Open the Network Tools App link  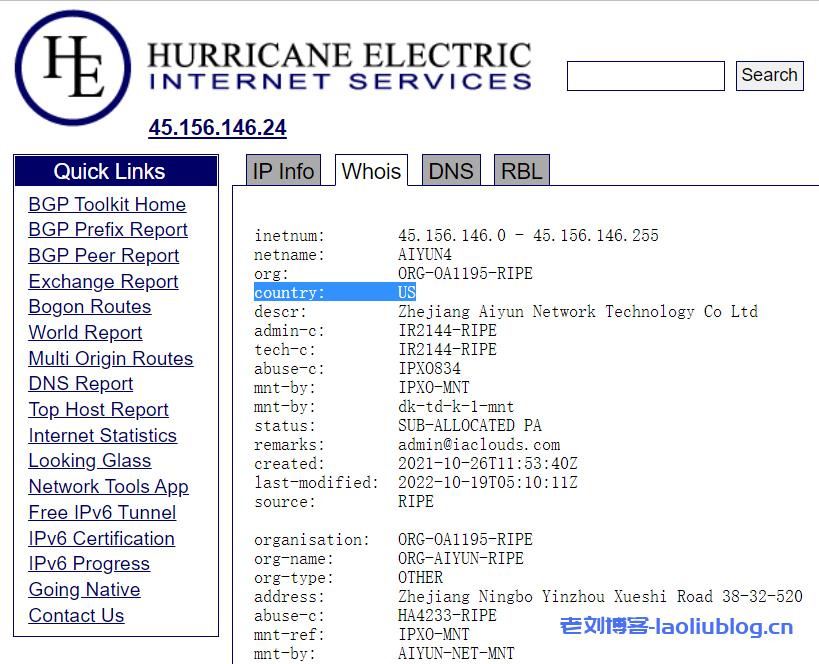(x=108, y=487)
